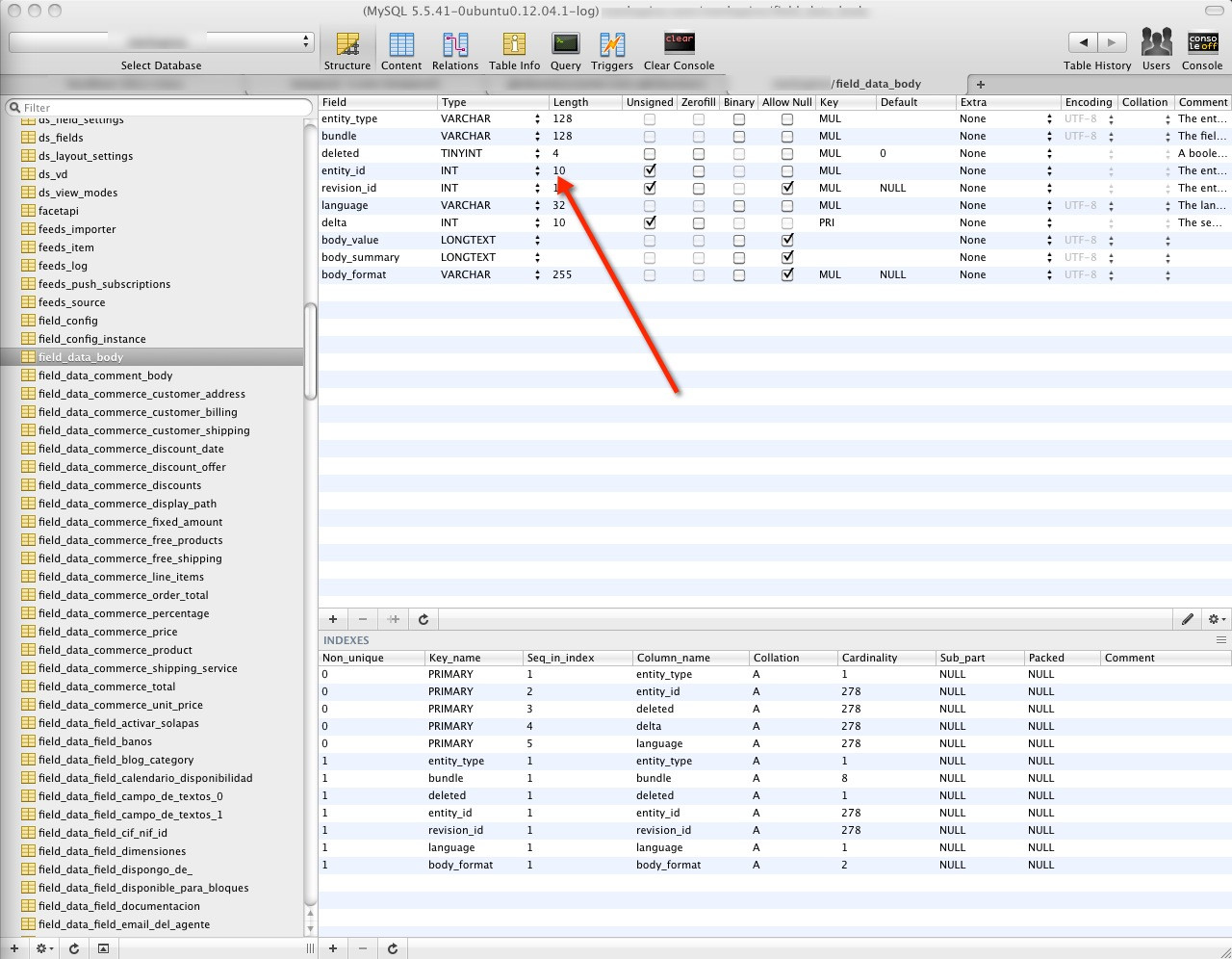Sort by Cardinality column header
This screenshot has height=959, width=1232.
(x=885, y=658)
